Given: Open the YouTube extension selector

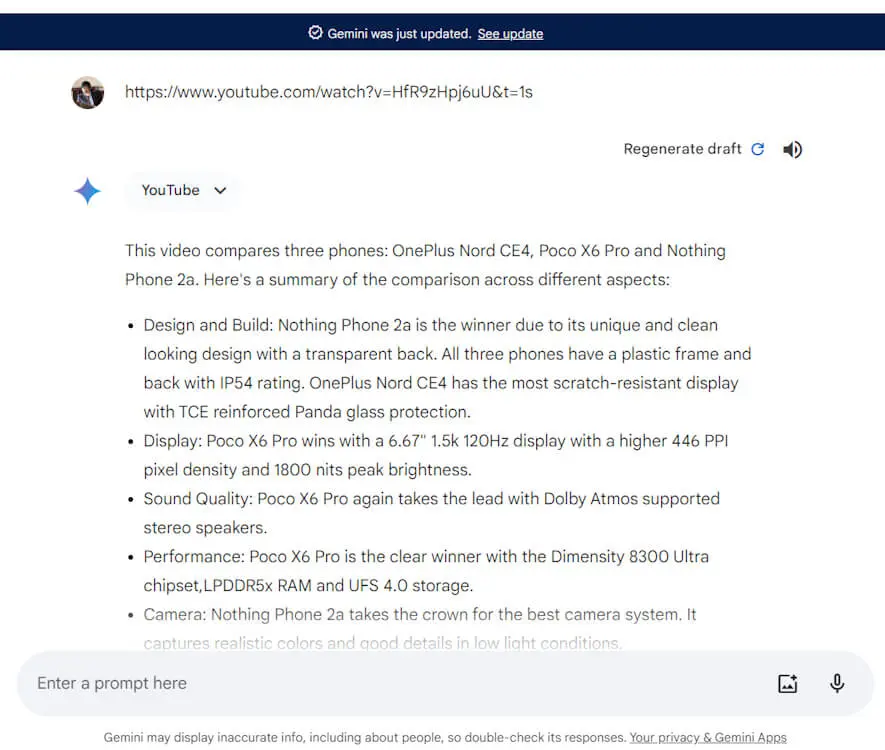Looking at the screenshot, I should coord(182,190).
